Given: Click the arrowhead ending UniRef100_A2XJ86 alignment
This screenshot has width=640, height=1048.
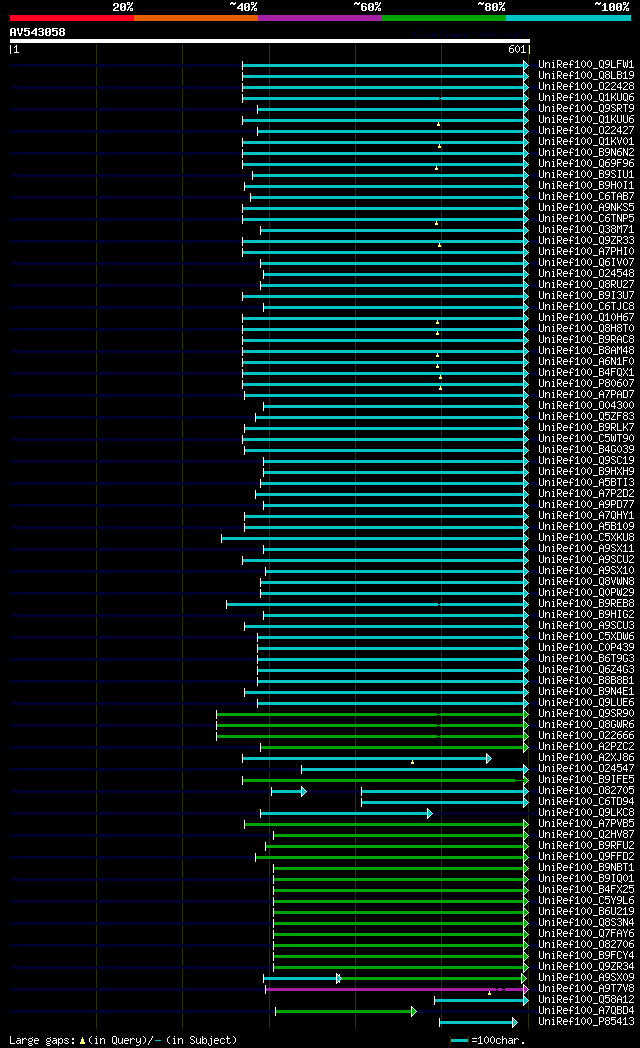Looking at the screenshot, I should [489, 759].
